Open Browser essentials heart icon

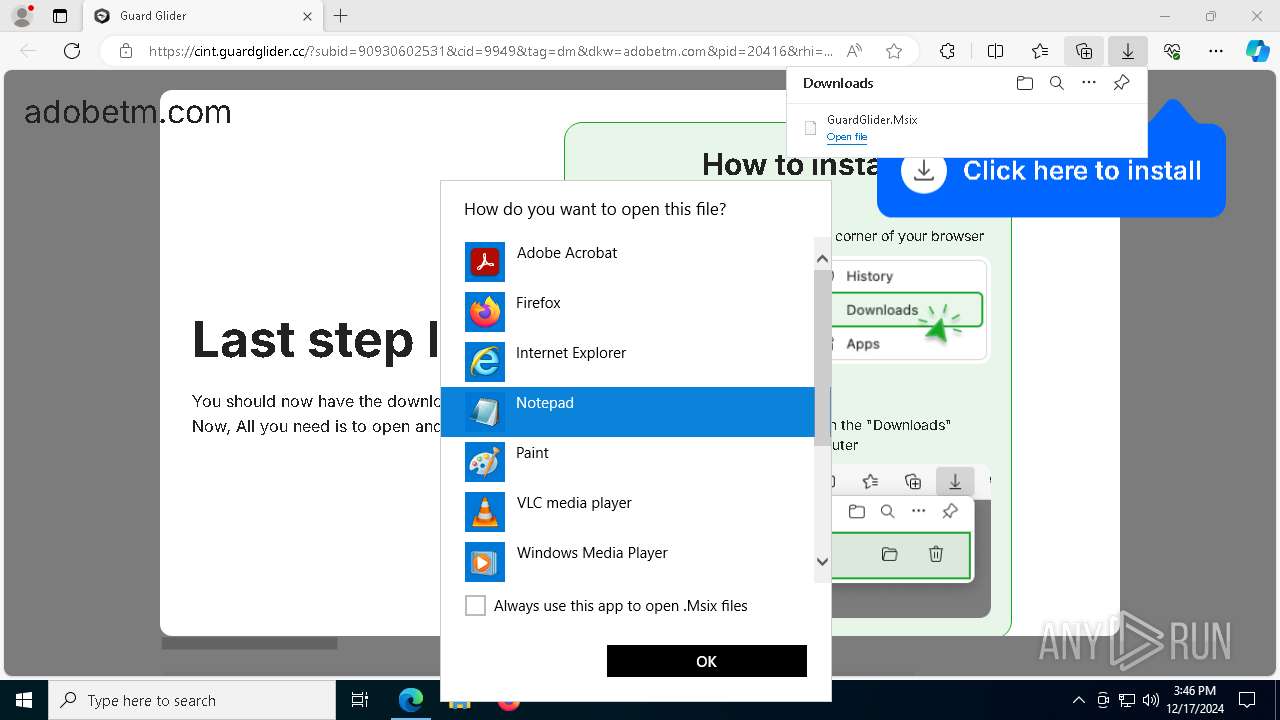click(1172, 51)
